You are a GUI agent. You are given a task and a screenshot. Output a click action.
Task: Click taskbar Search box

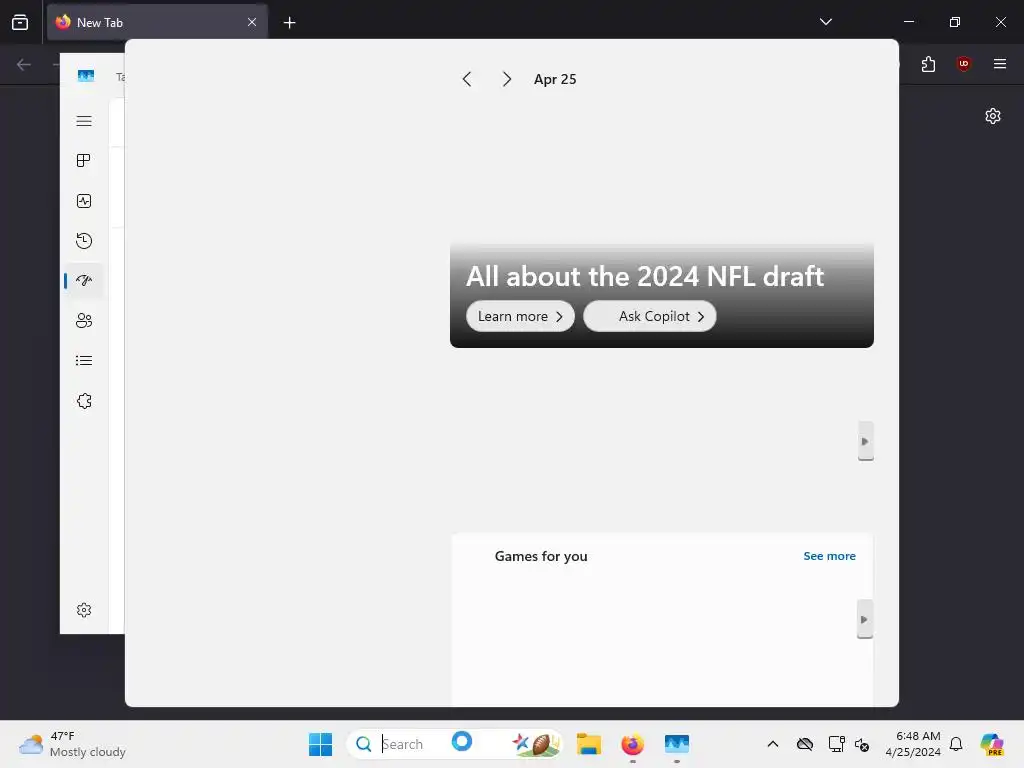(455, 744)
